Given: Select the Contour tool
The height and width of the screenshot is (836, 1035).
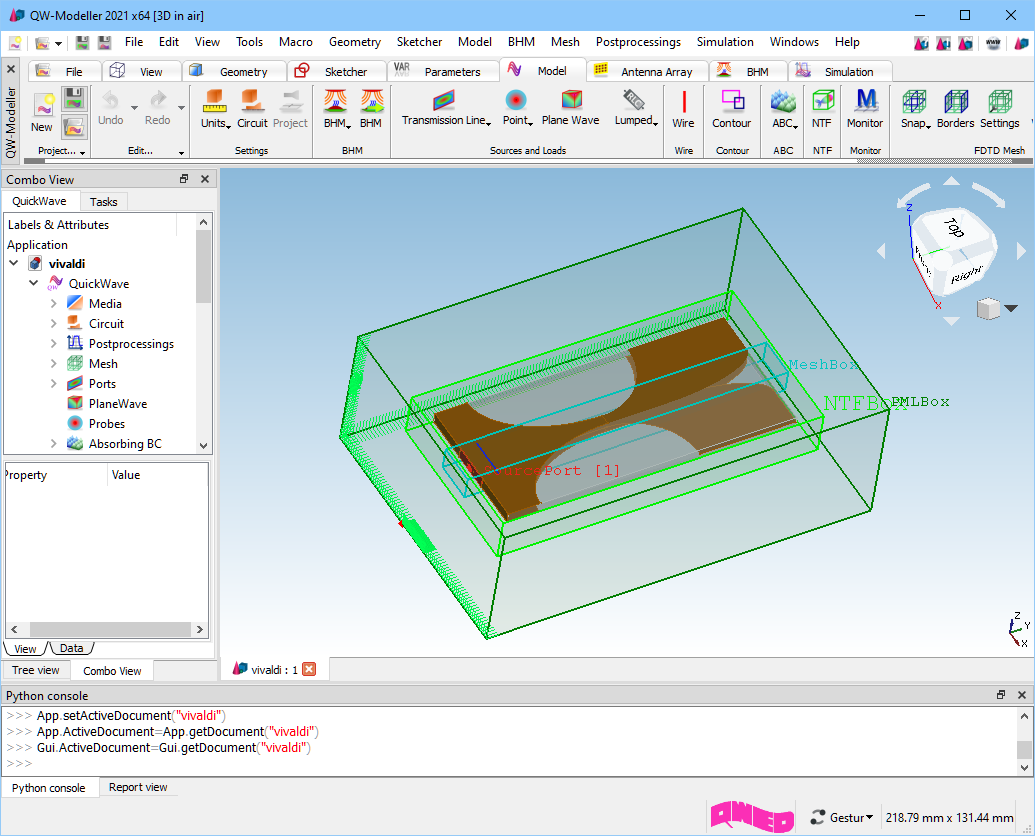Looking at the screenshot, I should click(x=731, y=109).
